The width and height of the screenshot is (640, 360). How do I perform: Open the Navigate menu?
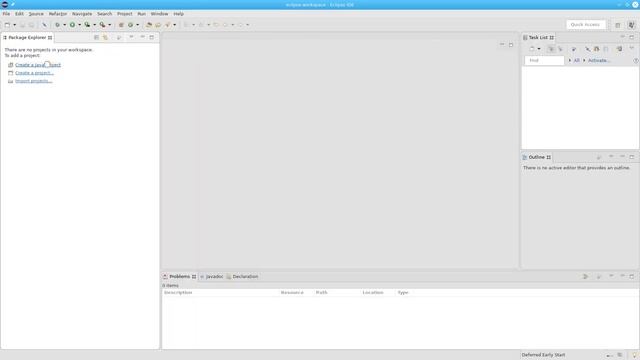click(x=82, y=14)
